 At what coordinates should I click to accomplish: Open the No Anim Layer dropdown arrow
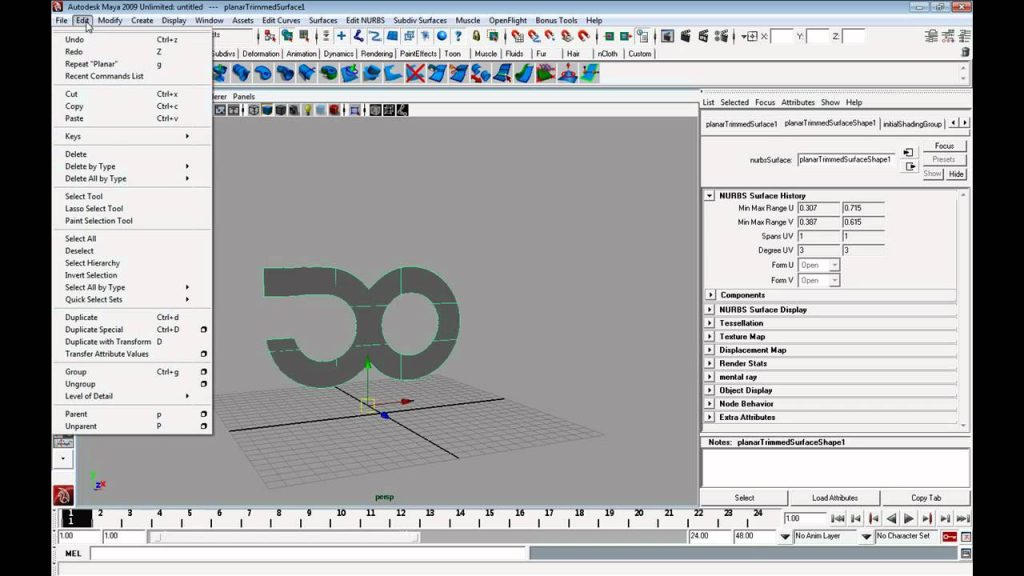click(785, 536)
